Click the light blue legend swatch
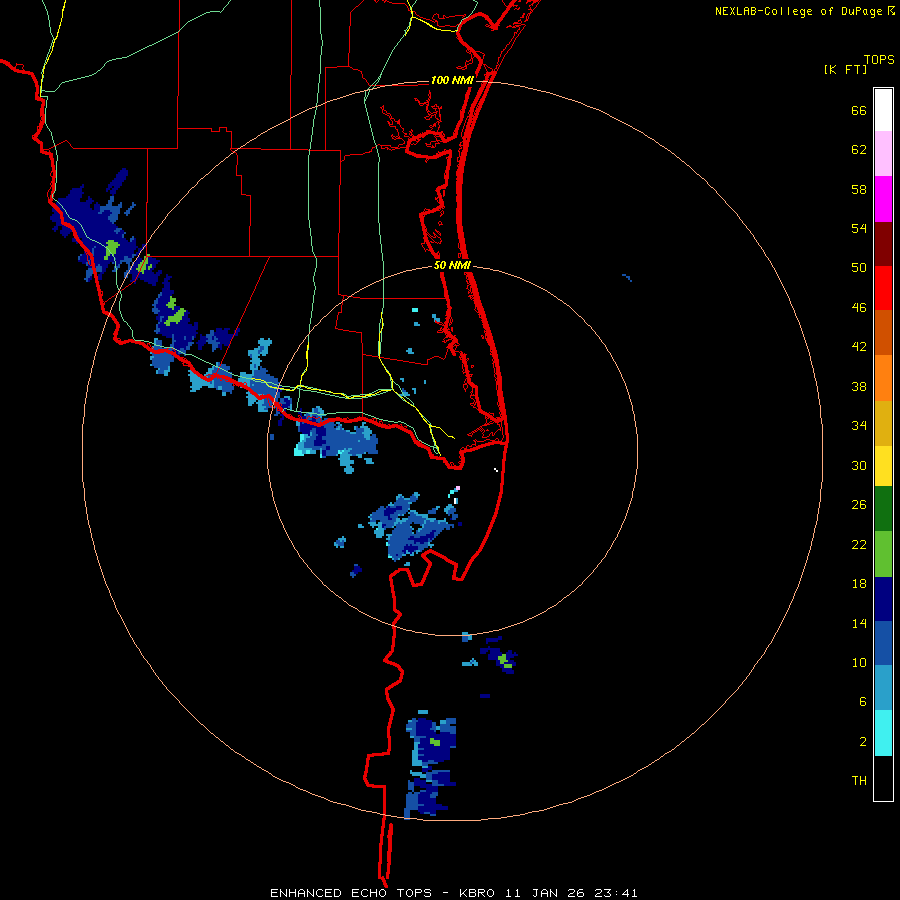Viewport: 900px width, 900px height. (x=883, y=688)
